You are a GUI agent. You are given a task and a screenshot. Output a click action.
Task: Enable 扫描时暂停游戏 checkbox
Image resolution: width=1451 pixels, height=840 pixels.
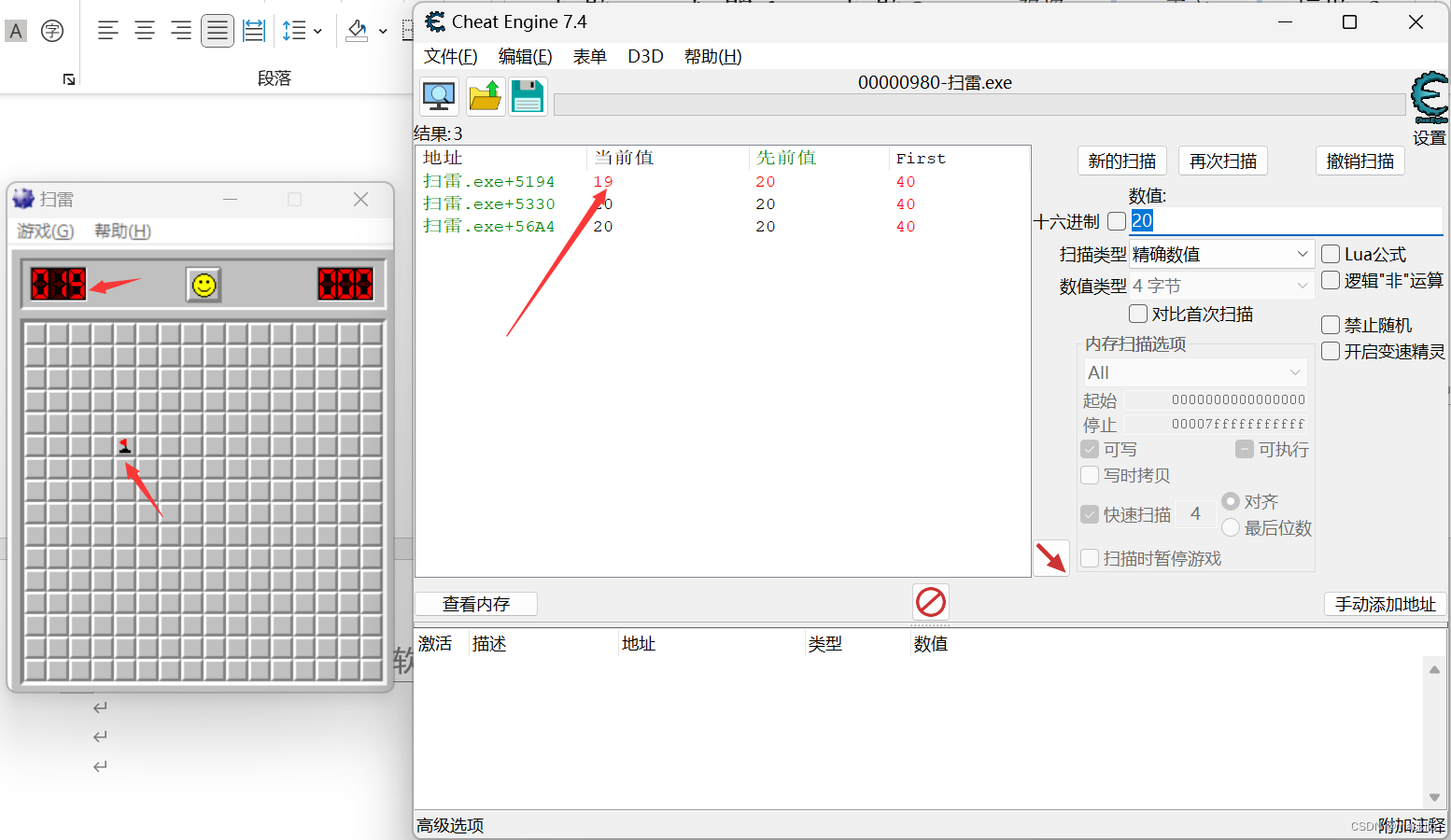(1090, 558)
